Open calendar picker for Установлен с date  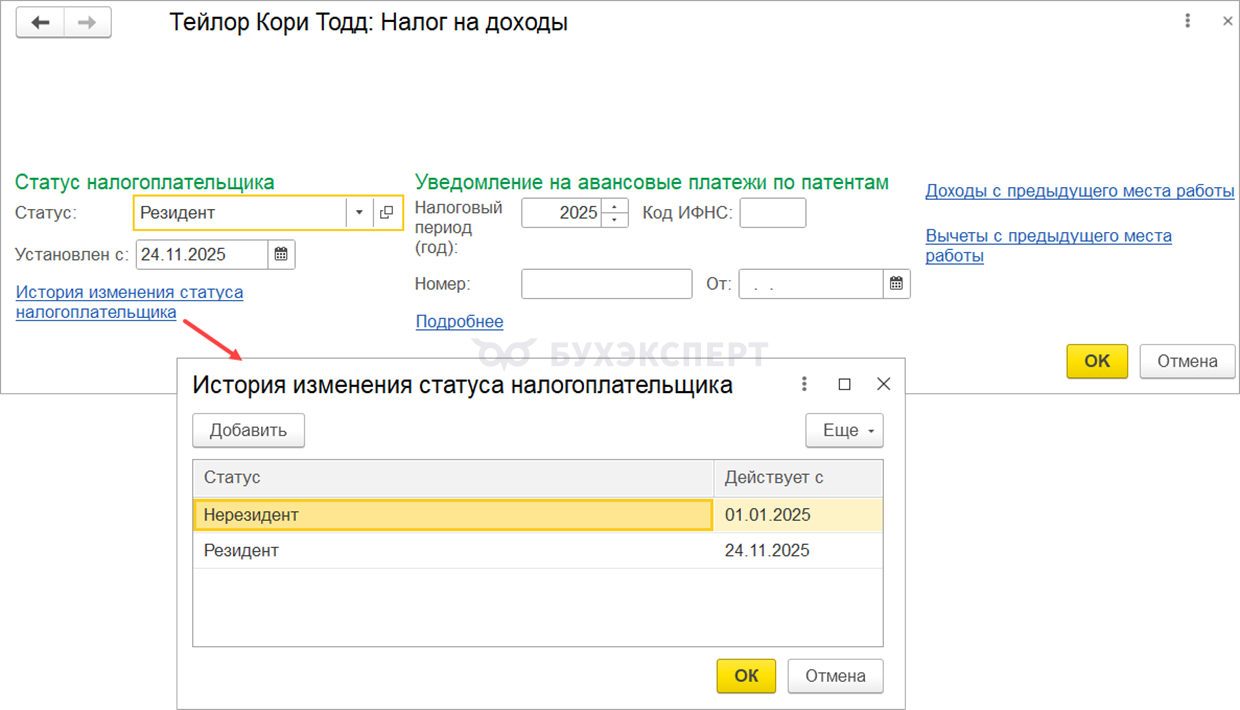(282, 255)
